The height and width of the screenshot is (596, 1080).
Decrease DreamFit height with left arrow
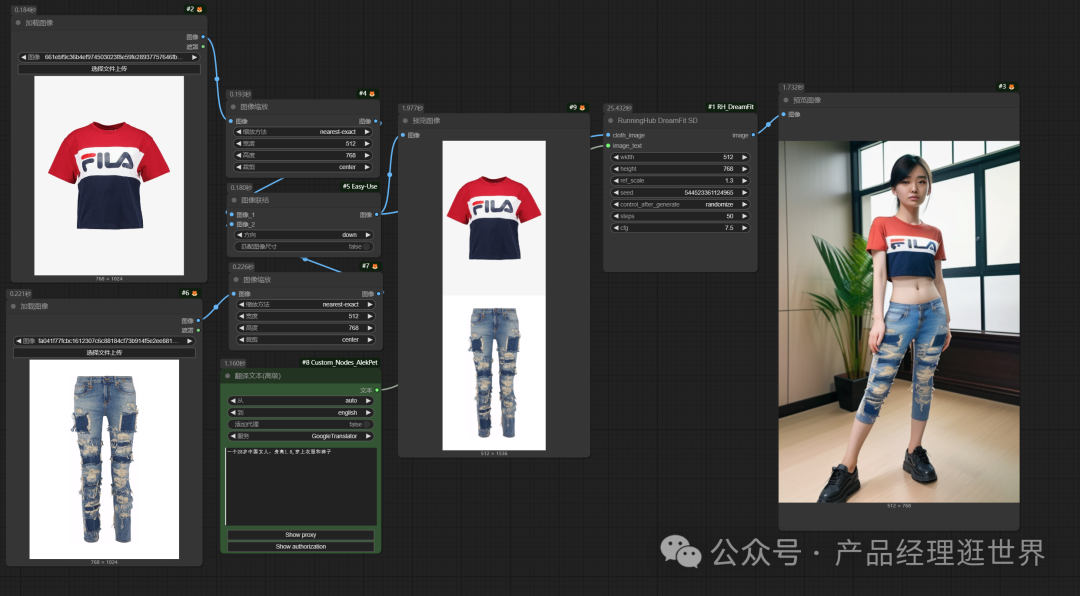(x=616, y=169)
